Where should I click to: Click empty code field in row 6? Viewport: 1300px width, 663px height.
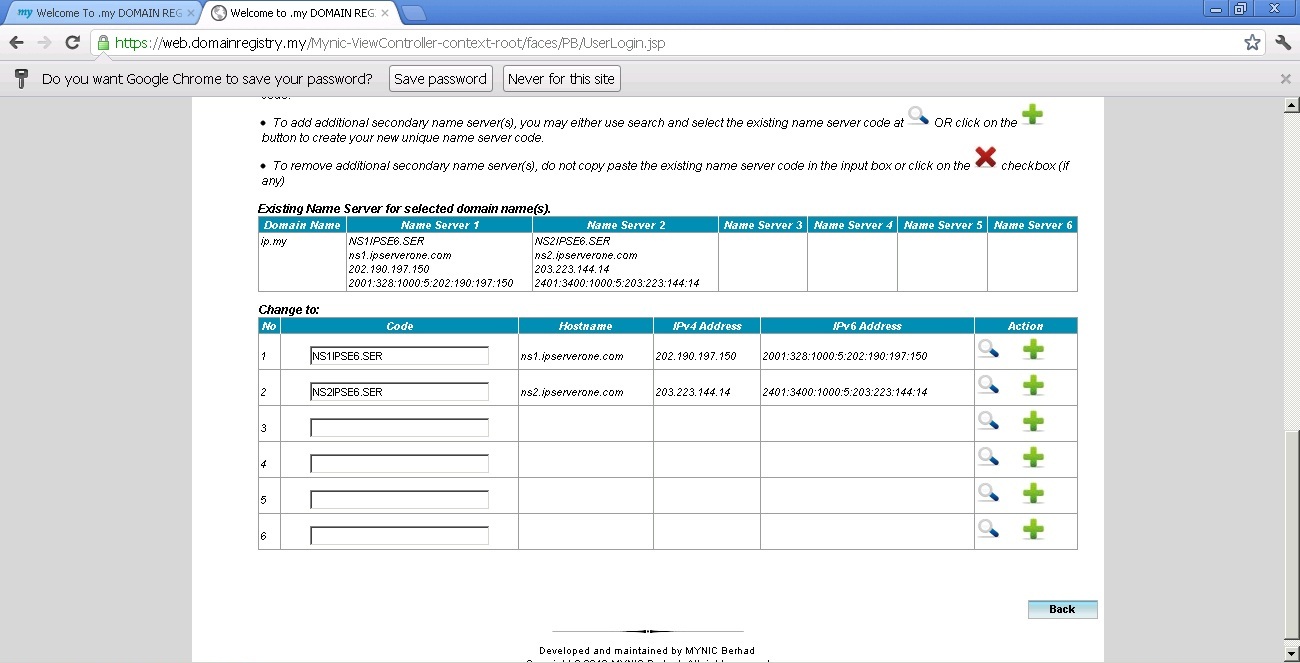(399, 536)
